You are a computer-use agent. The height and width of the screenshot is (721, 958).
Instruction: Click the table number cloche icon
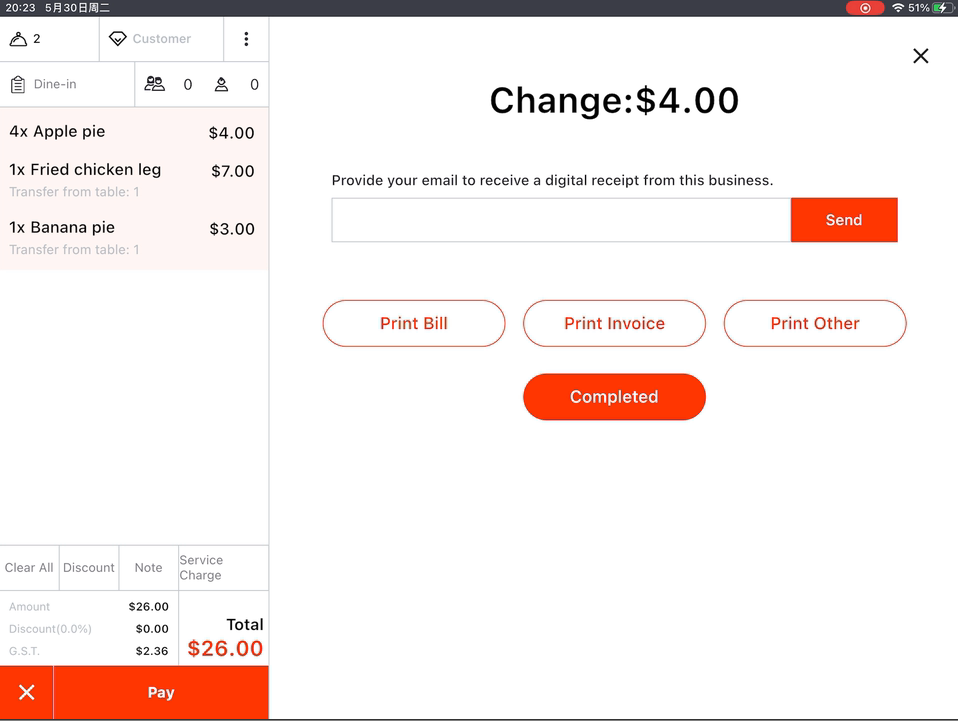tap(18, 39)
